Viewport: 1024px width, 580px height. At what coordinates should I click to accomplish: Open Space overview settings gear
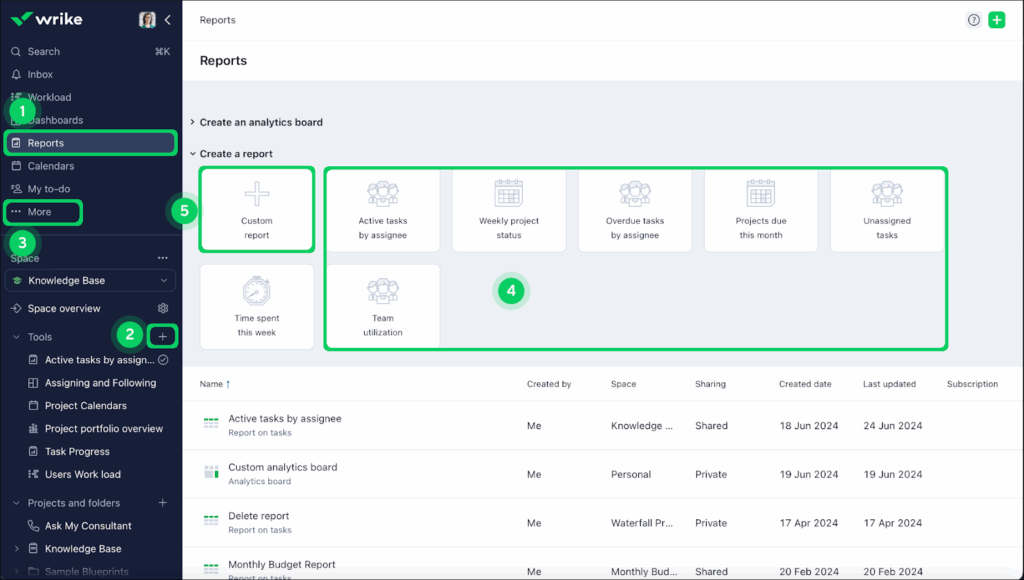pyautogui.click(x=163, y=308)
